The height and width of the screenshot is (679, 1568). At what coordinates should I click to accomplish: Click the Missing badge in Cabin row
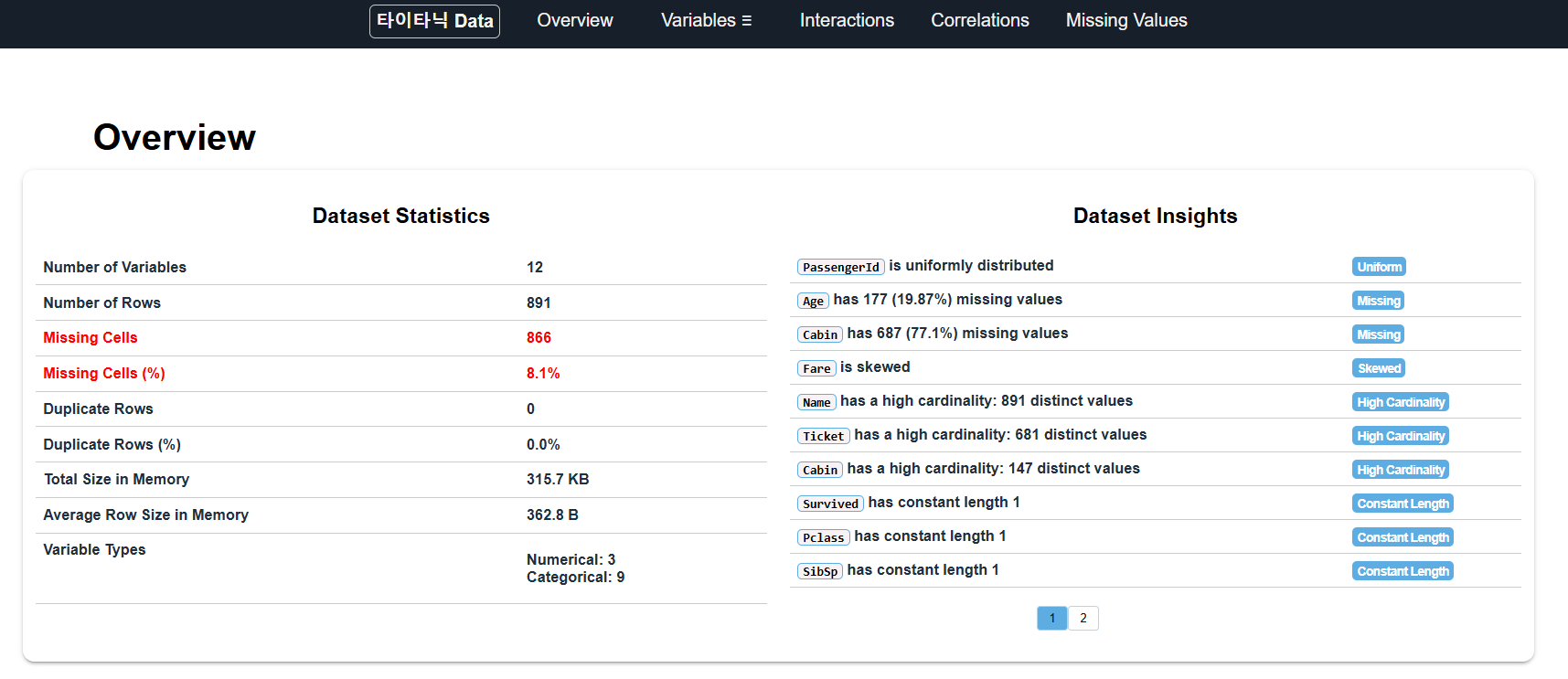(x=1378, y=334)
